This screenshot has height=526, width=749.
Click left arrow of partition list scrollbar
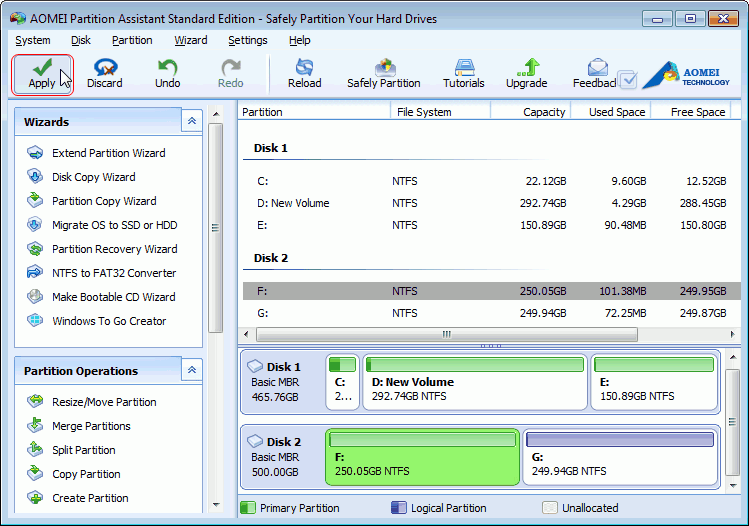coord(246,334)
